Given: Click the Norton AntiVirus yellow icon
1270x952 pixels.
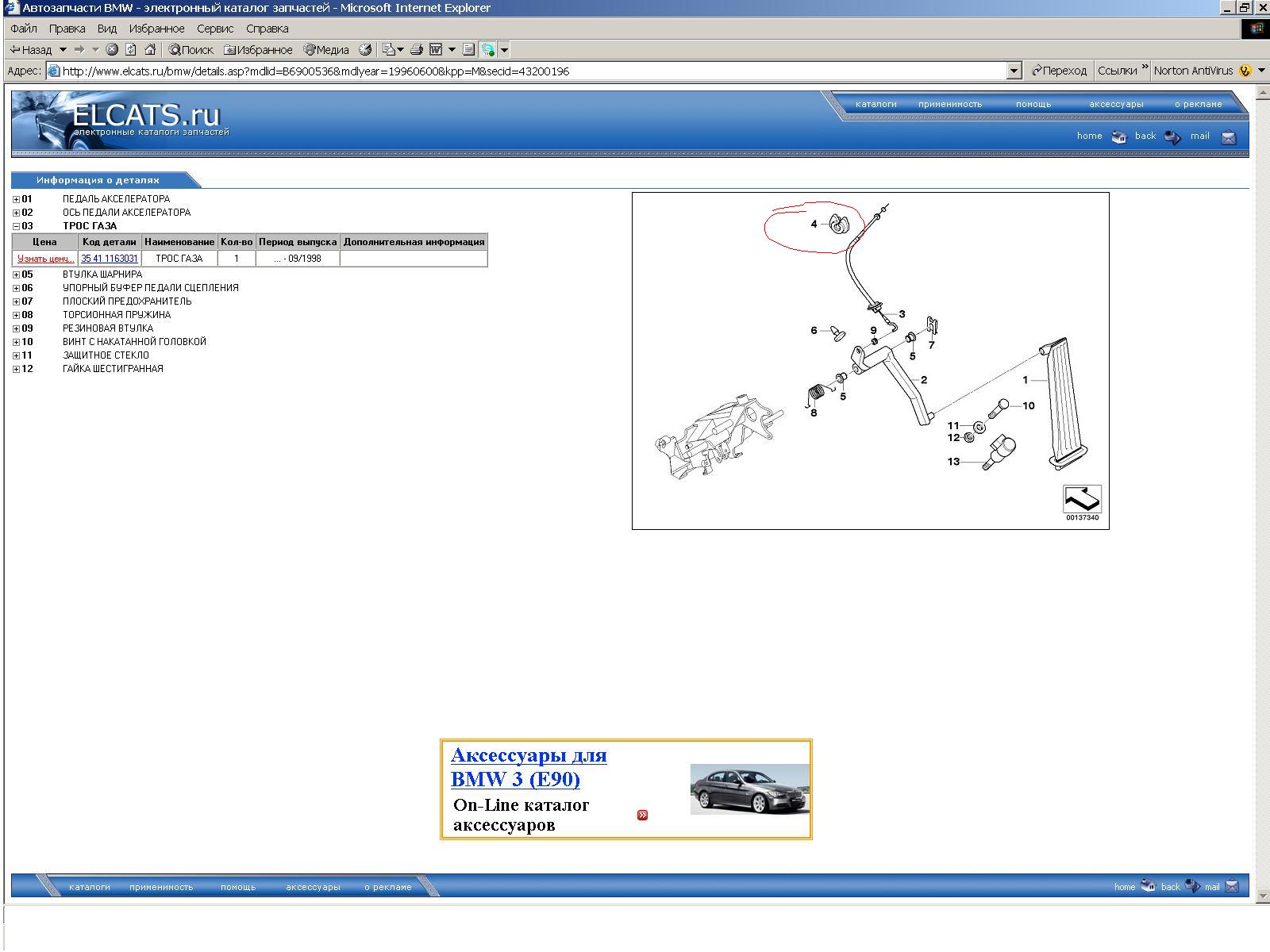Looking at the screenshot, I should [x=1245, y=71].
